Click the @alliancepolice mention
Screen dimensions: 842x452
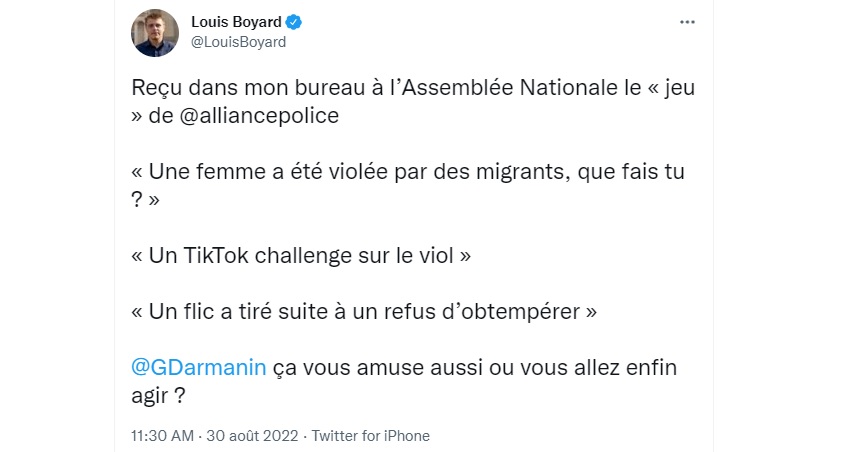click(264, 115)
